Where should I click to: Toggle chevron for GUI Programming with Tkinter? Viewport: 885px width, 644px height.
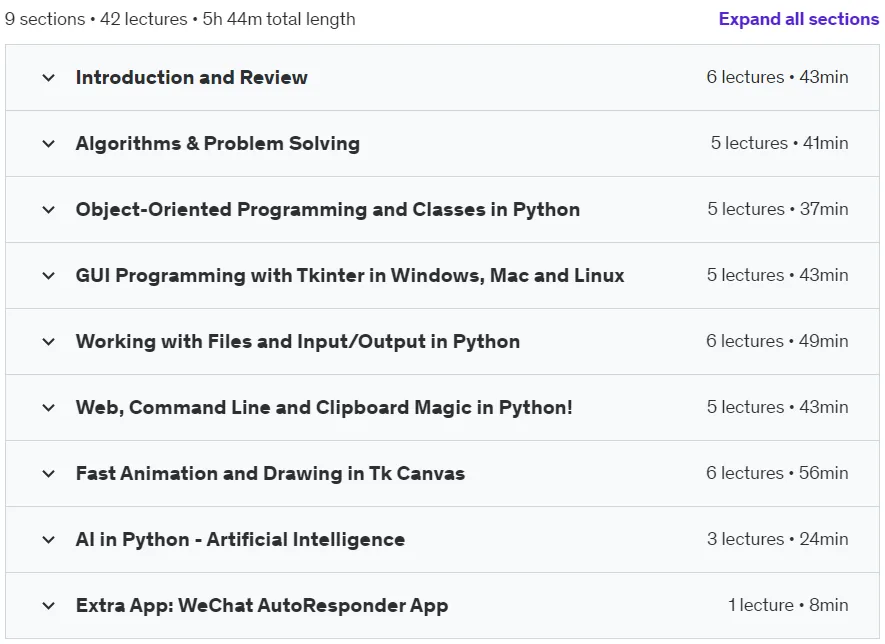tap(49, 276)
